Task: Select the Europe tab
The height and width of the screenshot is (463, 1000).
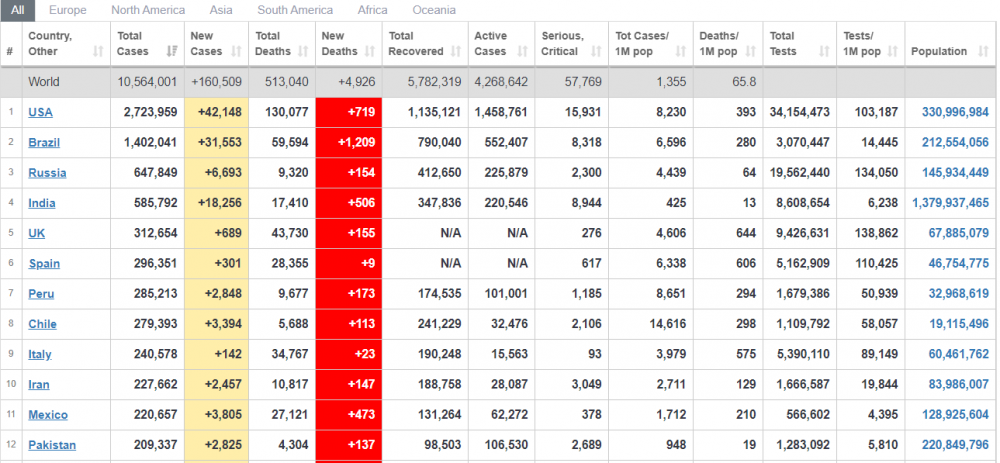Action: pos(67,10)
